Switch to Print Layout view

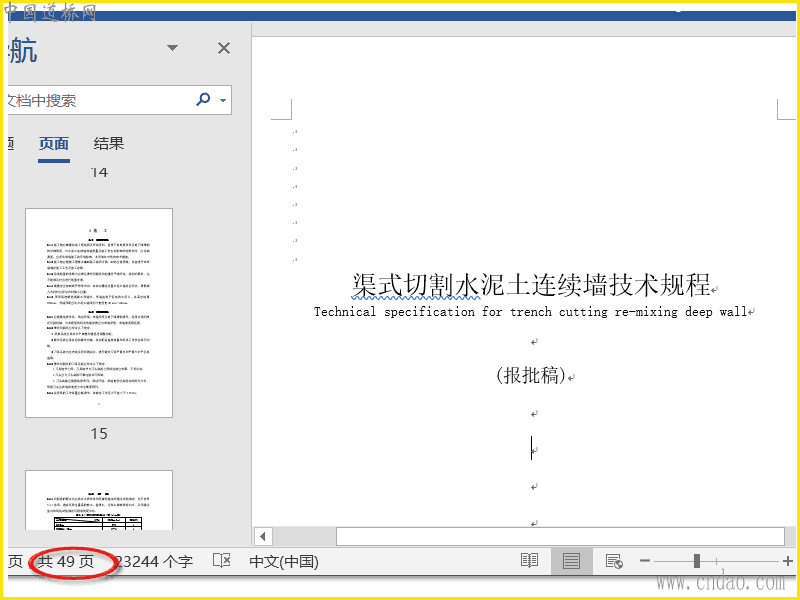(x=571, y=561)
